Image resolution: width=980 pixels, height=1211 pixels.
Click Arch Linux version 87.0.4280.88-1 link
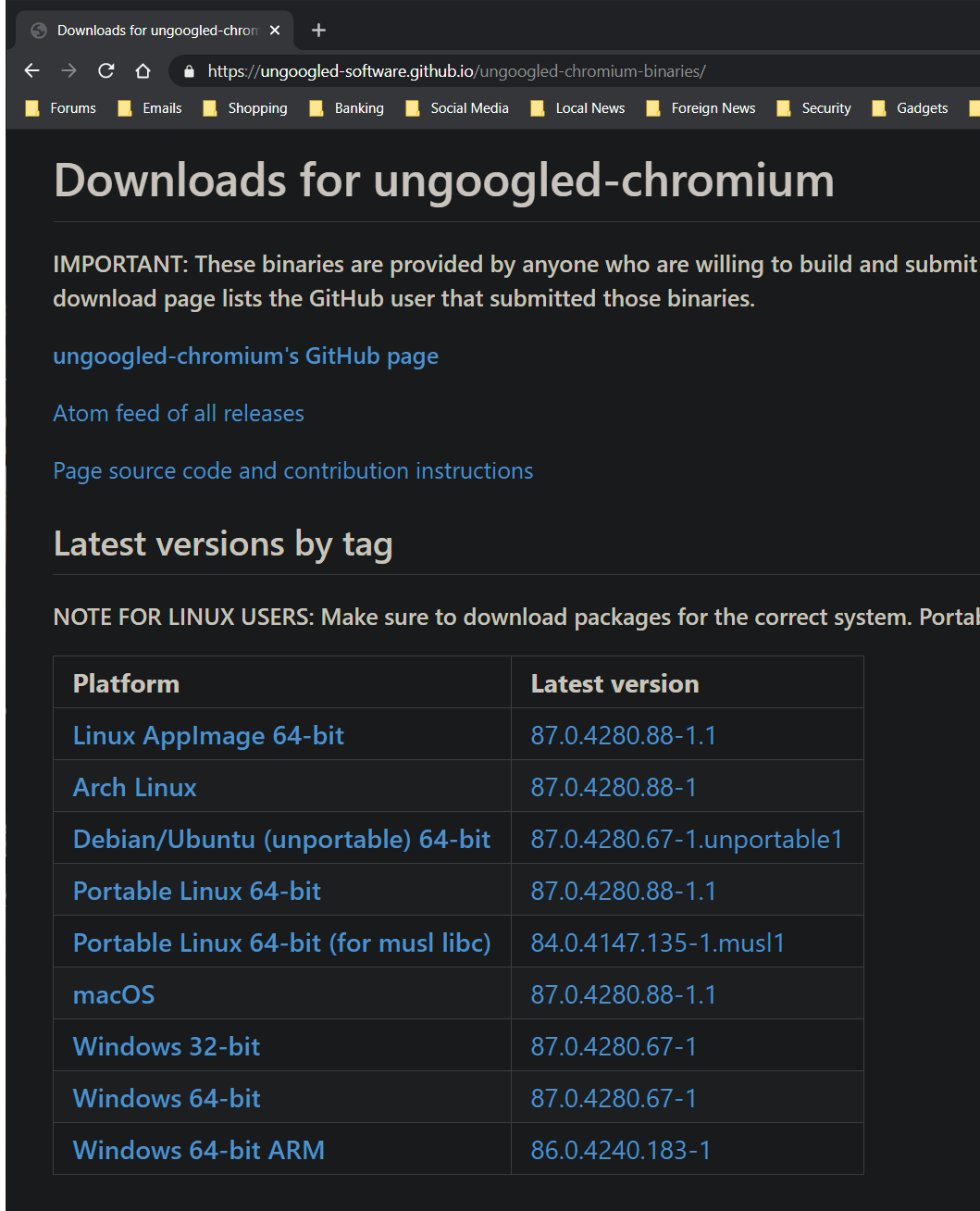click(614, 788)
